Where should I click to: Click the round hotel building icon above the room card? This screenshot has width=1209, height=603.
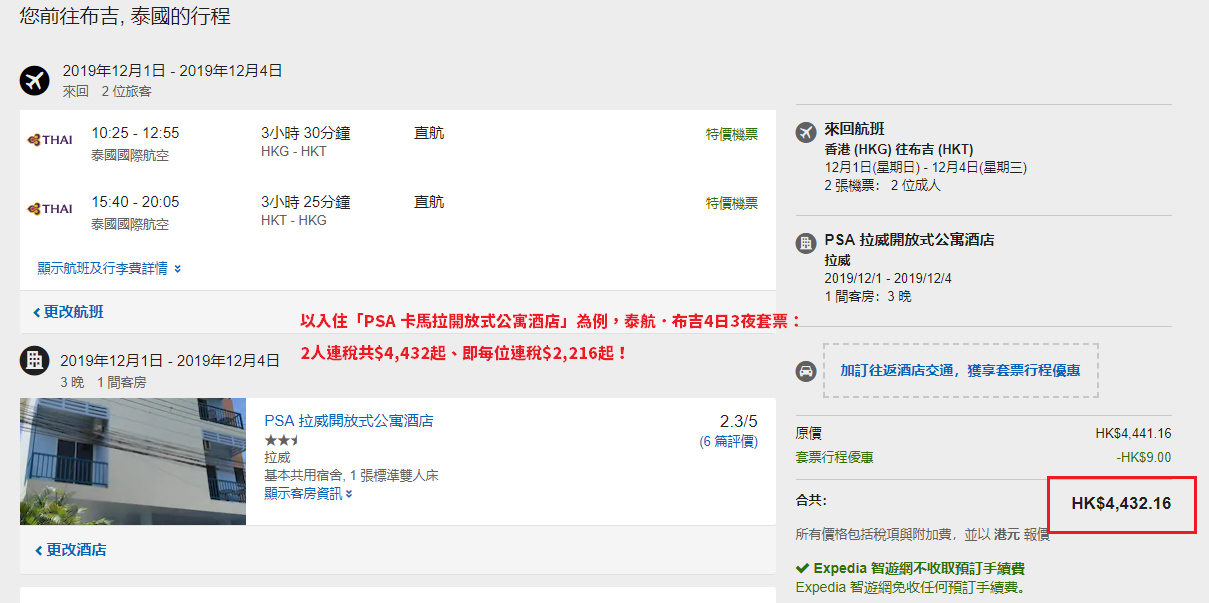click(35, 361)
